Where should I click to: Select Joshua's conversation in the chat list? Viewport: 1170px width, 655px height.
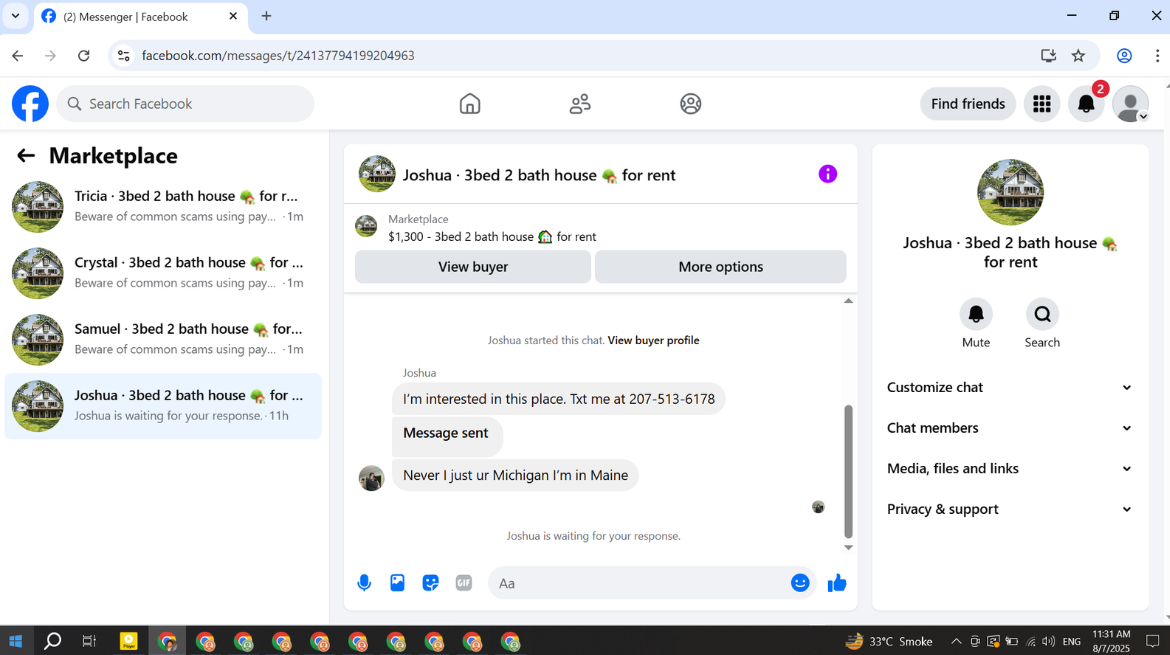pos(163,406)
